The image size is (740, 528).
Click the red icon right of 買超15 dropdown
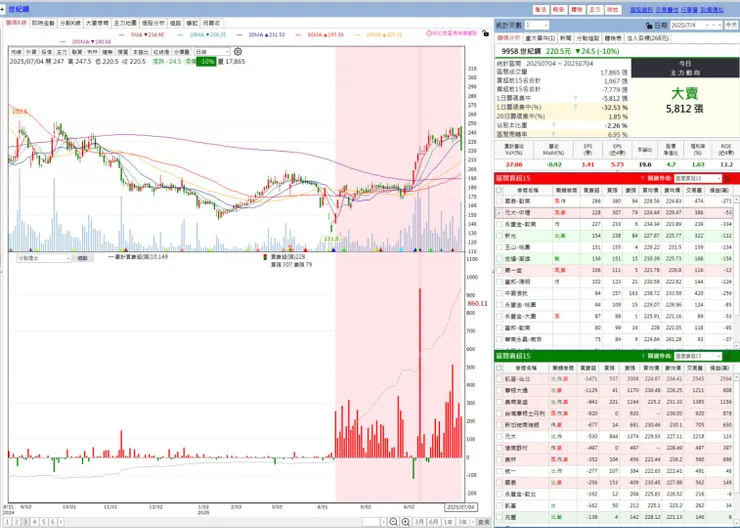tap(727, 178)
